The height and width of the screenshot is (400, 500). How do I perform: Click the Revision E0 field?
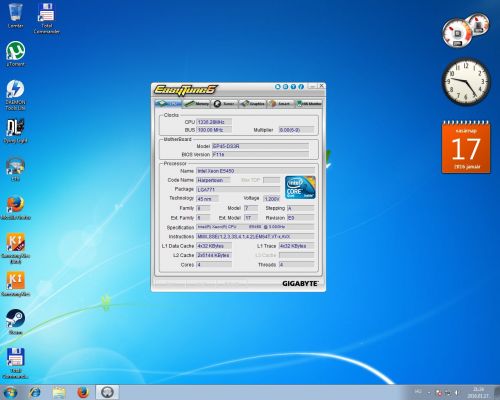[x=300, y=218]
